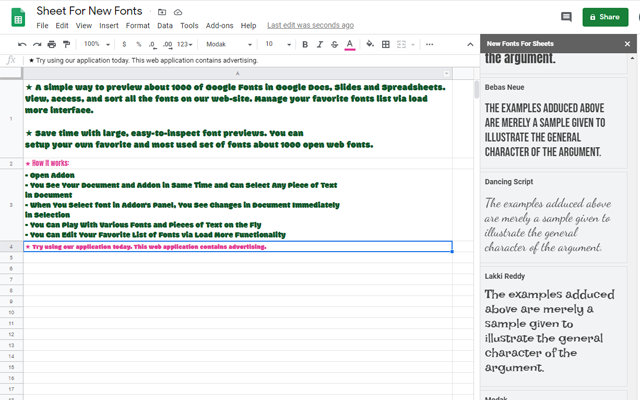Open the zoom level dropdown

click(97, 44)
